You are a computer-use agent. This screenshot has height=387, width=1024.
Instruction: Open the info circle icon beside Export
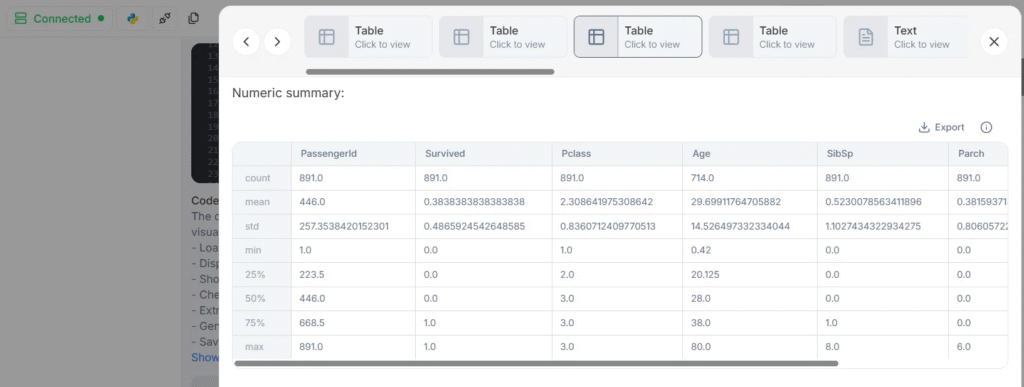coord(986,127)
